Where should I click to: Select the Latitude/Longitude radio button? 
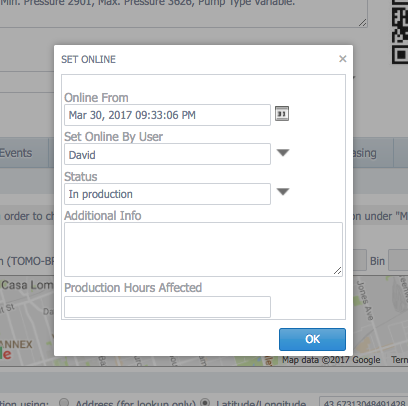click(x=205, y=402)
